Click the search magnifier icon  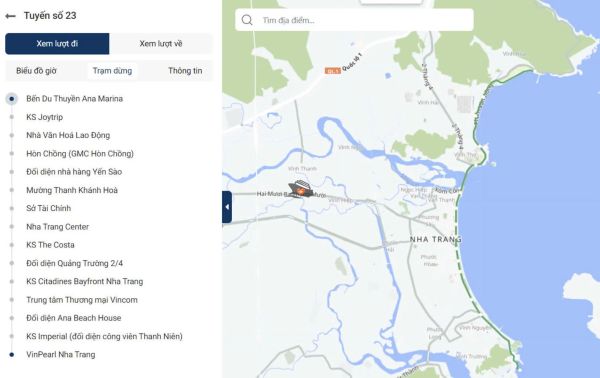point(247,20)
